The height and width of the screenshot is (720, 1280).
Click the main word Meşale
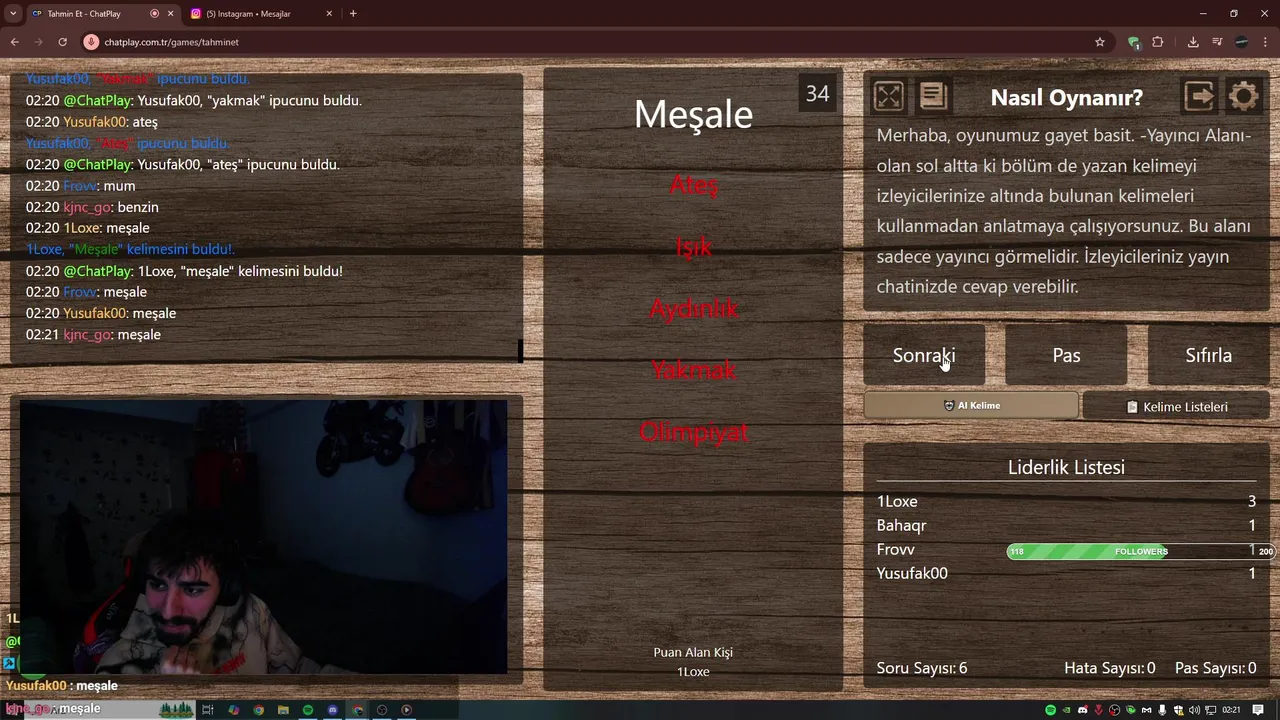coord(693,114)
